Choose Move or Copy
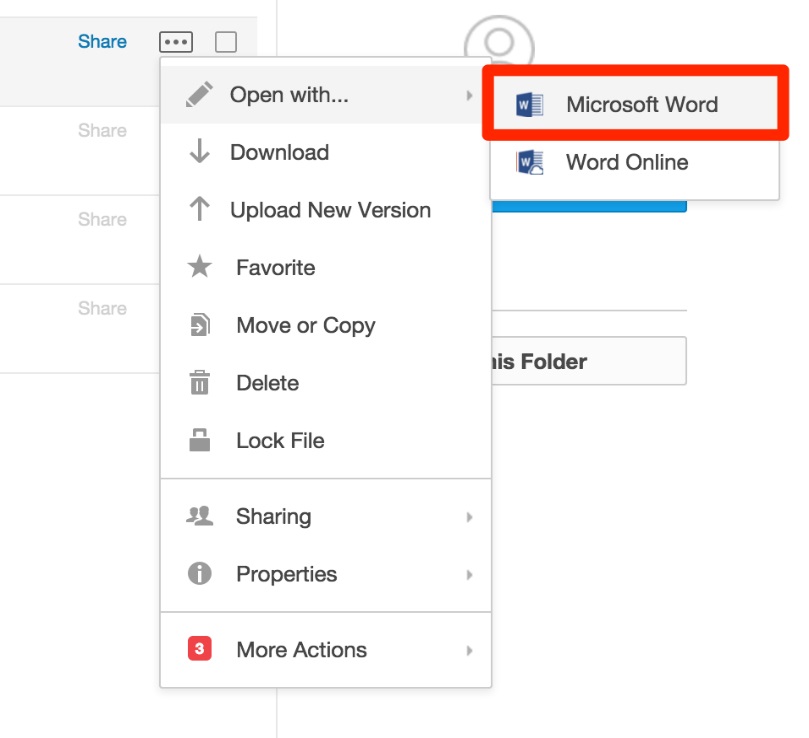 tap(326, 325)
